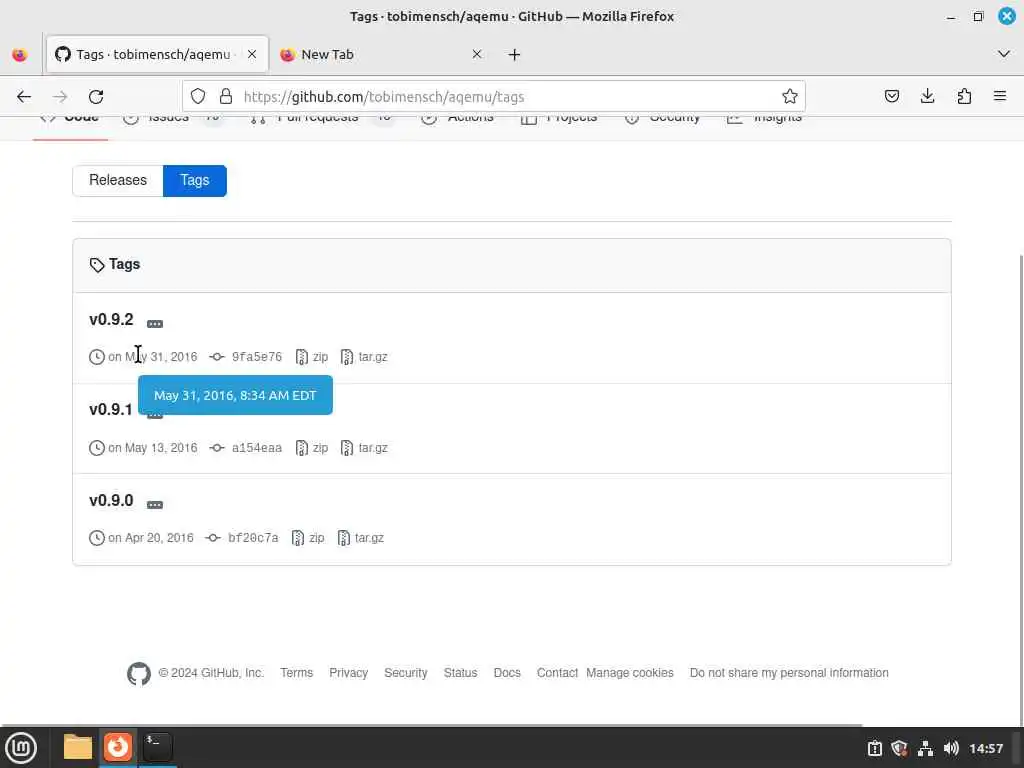This screenshot has height=768, width=1024.
Task: Close the New Tab tab
Action: [477, 54]
